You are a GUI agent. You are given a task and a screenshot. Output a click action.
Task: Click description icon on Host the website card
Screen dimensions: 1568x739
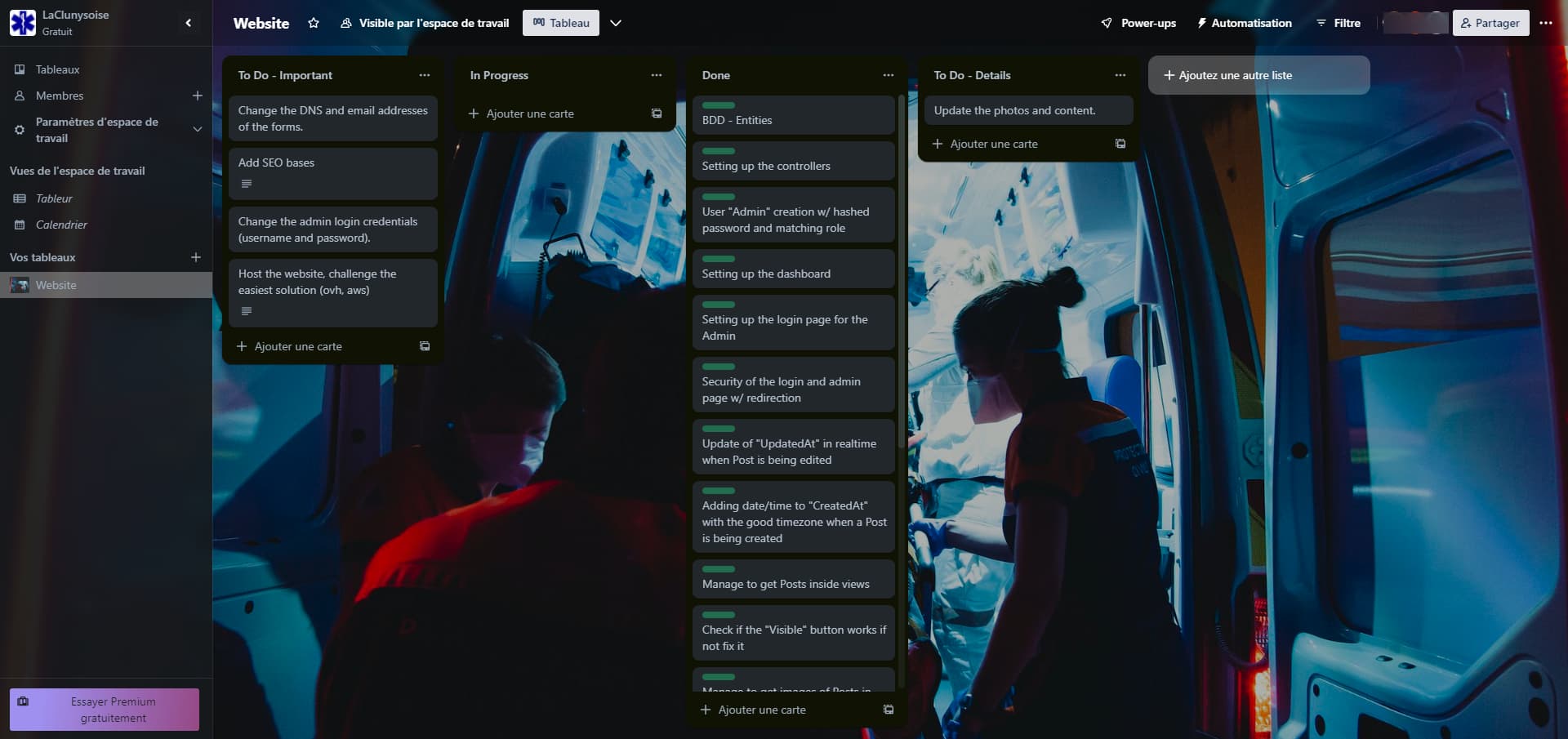247,311
